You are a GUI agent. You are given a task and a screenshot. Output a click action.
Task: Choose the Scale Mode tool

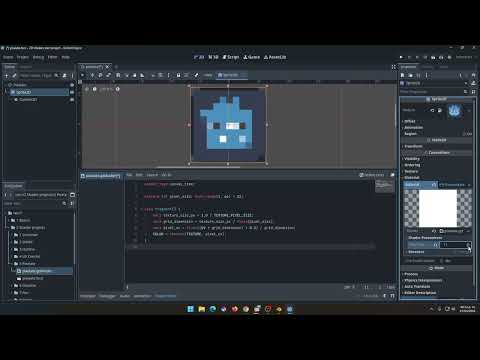108,75
